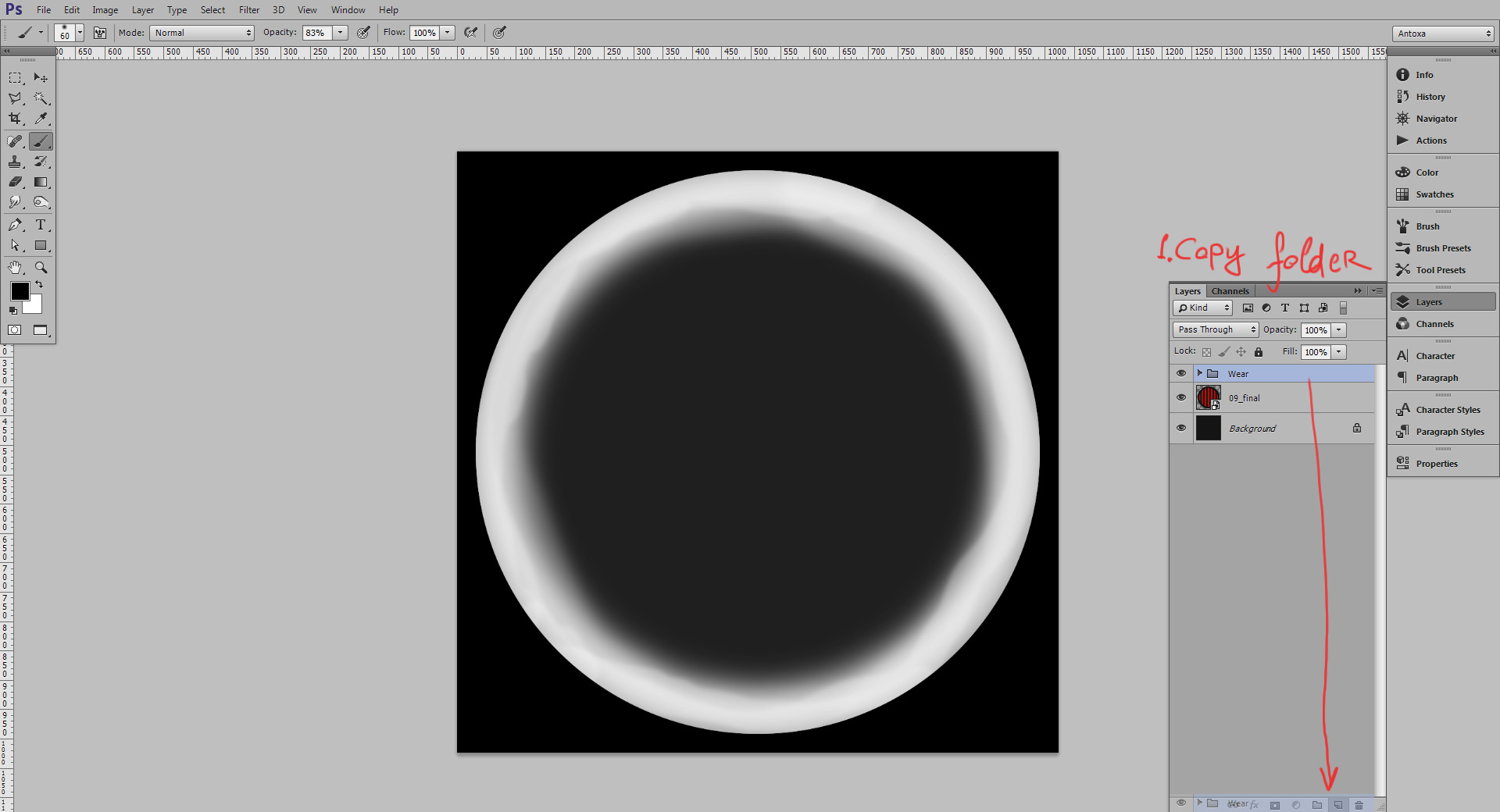
Task: Expand the Wear folder group
Action: click(x=1200, y=373)
